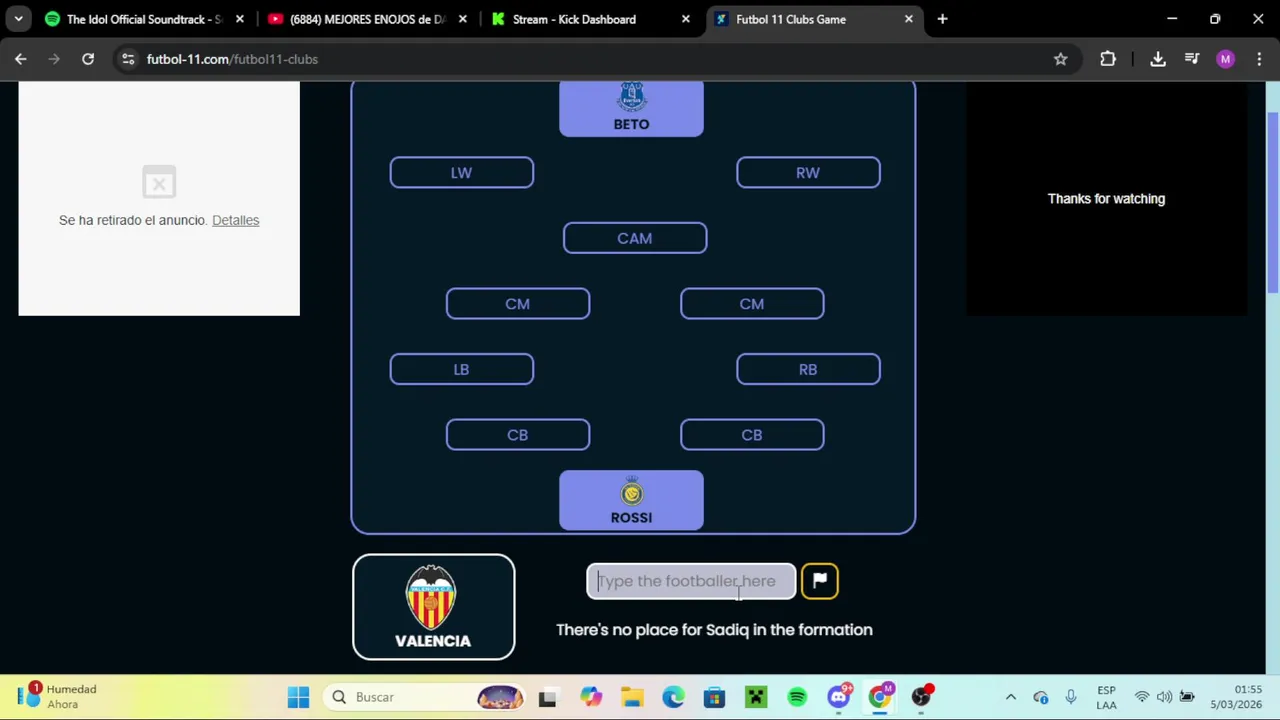Open the volume speaker tray icon
The height and width of the screenshot is (720, 1280).
pyautogui.click(x=1164, y=697)
